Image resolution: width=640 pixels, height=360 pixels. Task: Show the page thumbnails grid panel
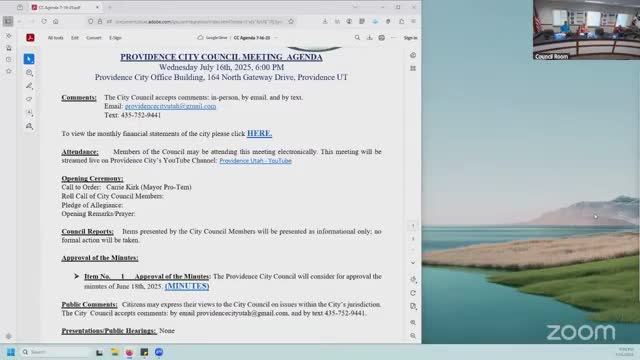click(x=413, y=68)
